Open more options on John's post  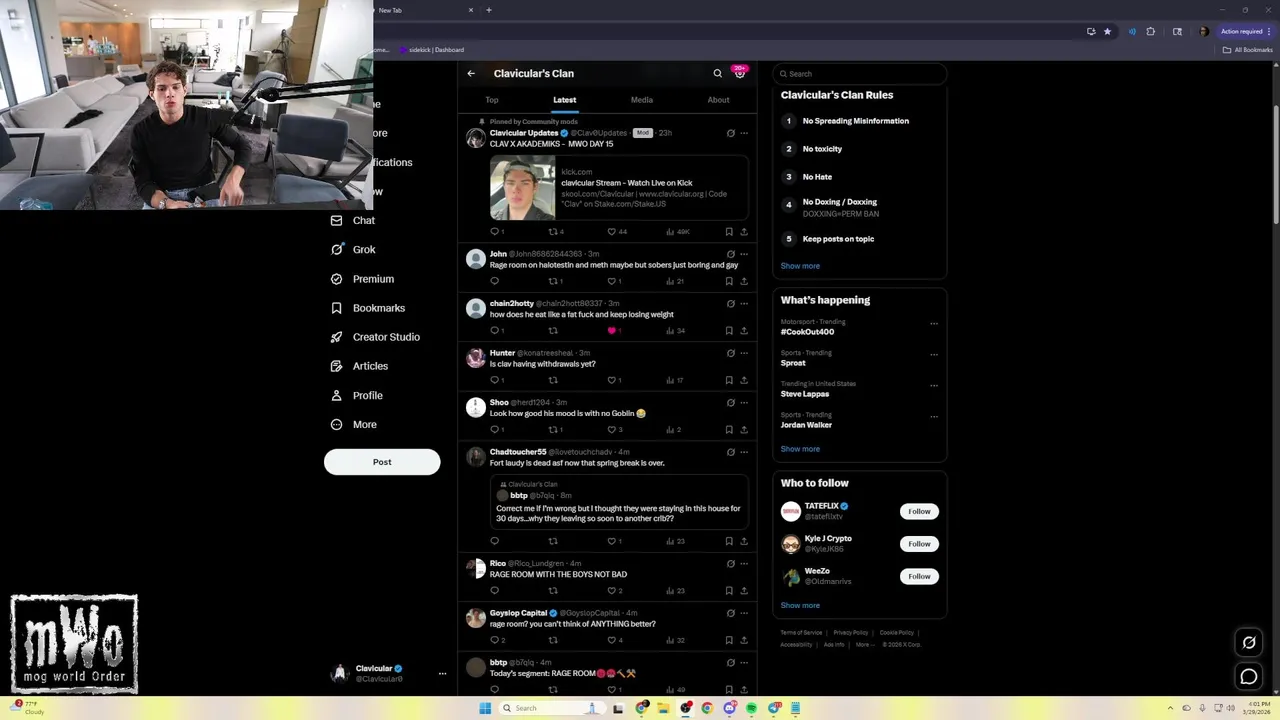pyautogui.click(x=744, y=254)
